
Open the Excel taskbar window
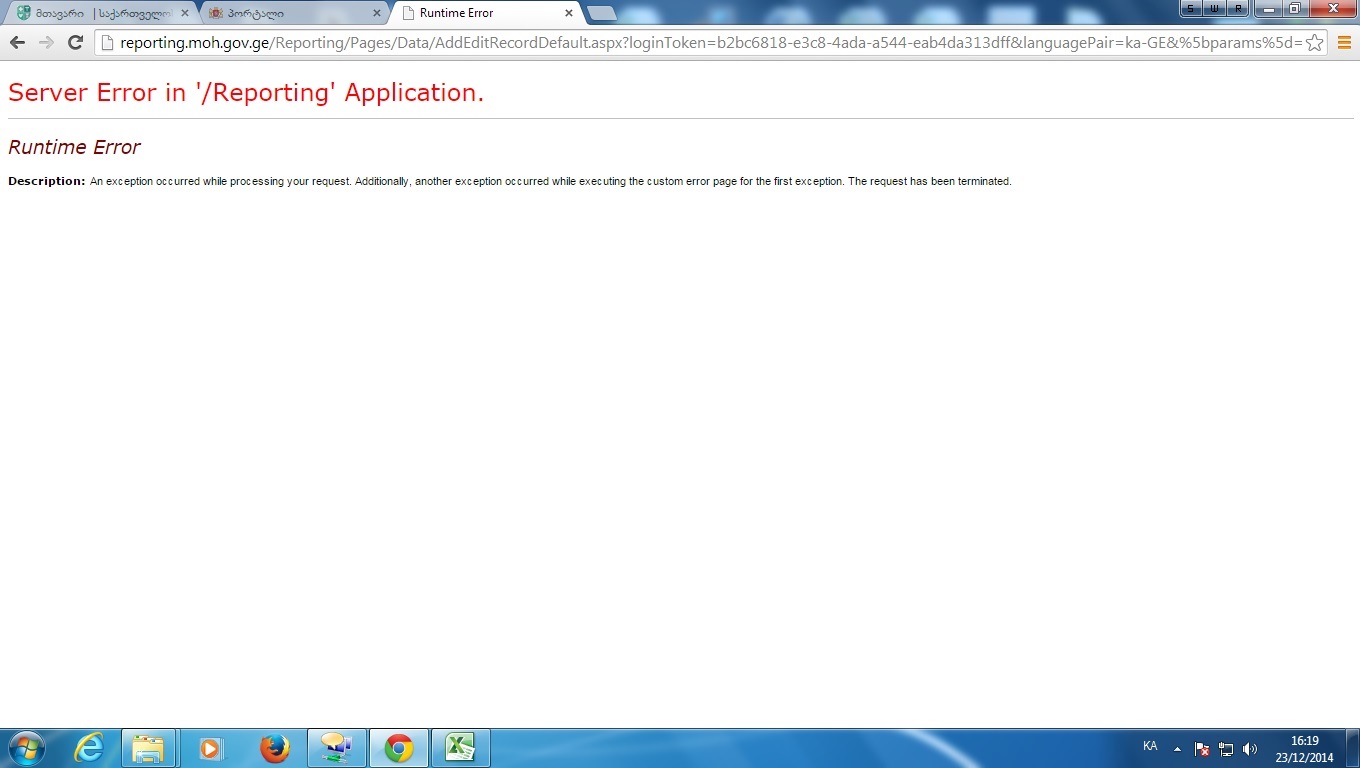[x=460, y=748]
